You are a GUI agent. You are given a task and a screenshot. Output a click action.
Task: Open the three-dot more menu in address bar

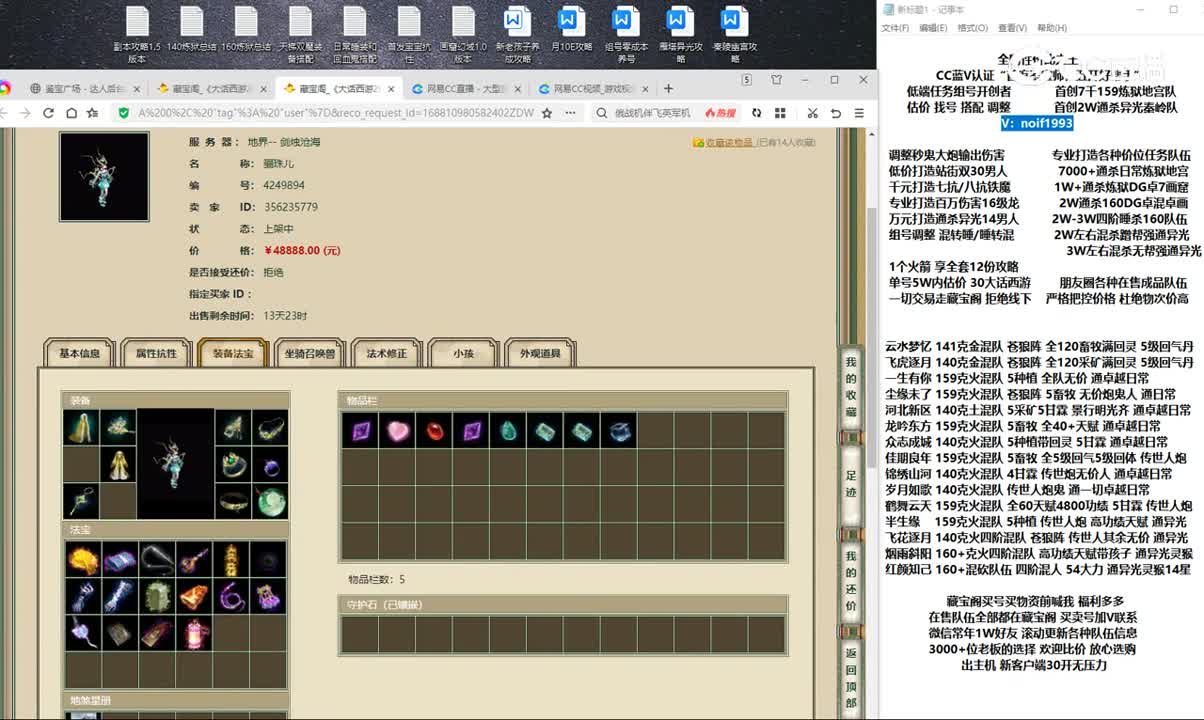[571, 113]
